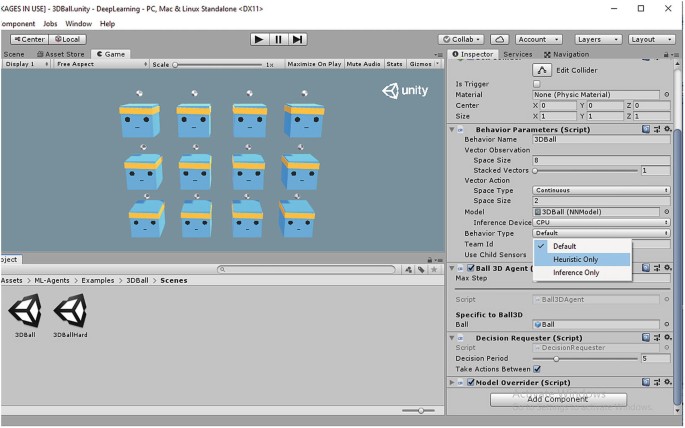Open cloud services via the cloud icon
The width and height of the screenshot is (685, 428).
499,39
